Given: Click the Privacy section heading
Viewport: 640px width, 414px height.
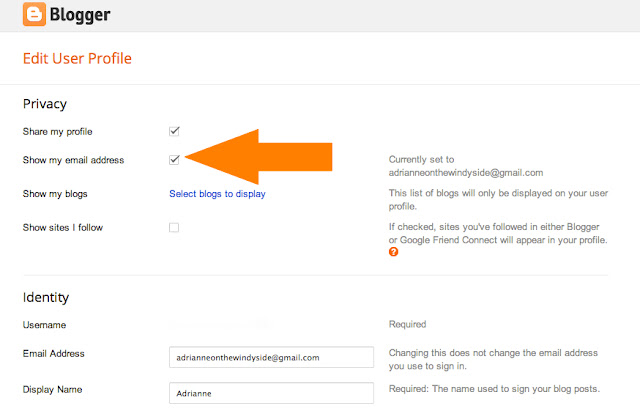Looking at the screenshot, I should point(45,104).
